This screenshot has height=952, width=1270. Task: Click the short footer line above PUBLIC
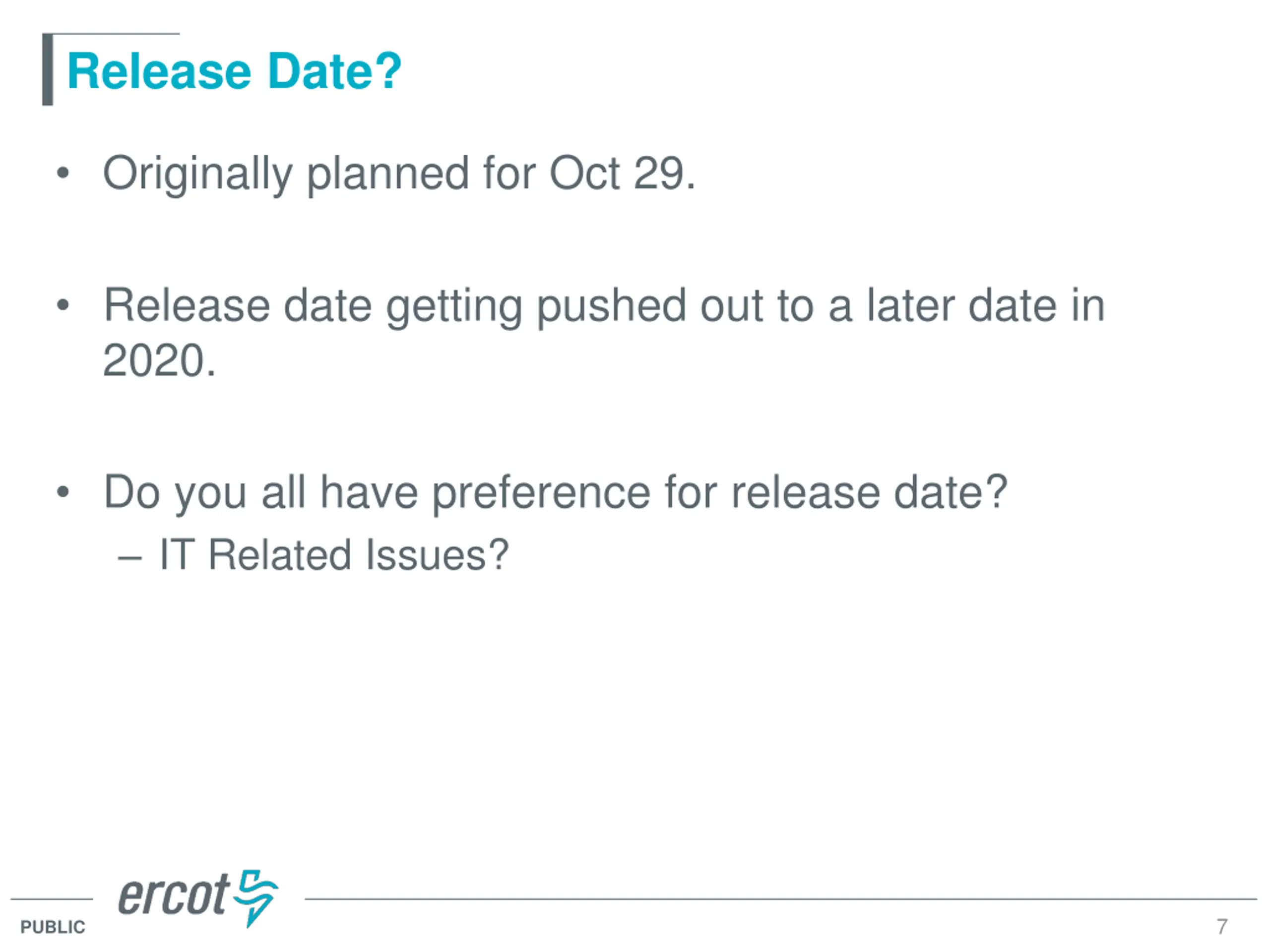pos(52,899)
